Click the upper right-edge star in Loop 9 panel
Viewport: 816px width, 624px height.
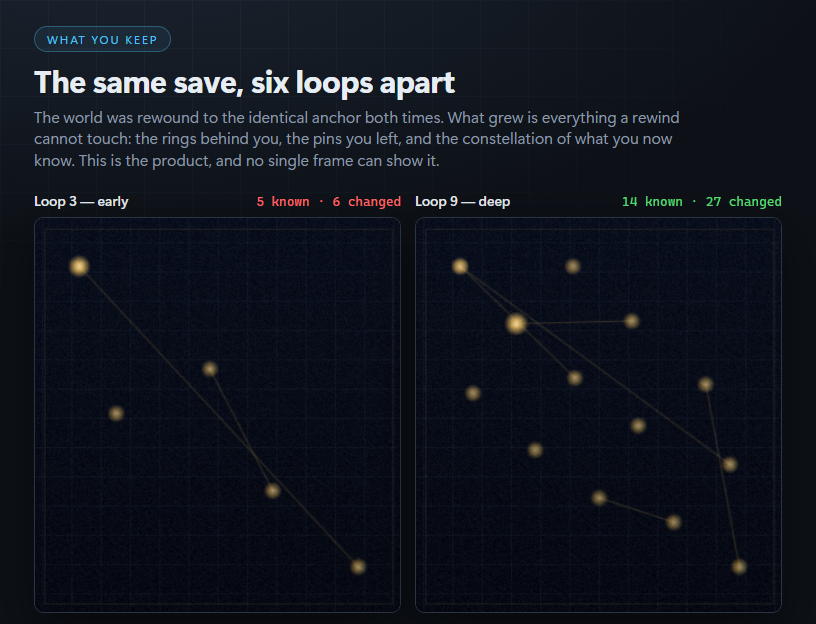pyautogui.click(x=706, y=385)
